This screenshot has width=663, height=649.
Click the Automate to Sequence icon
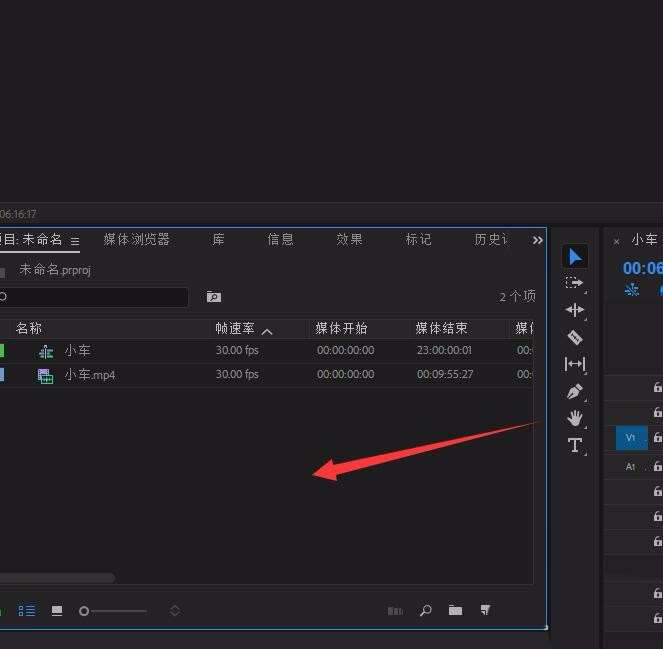click(395, 611)
